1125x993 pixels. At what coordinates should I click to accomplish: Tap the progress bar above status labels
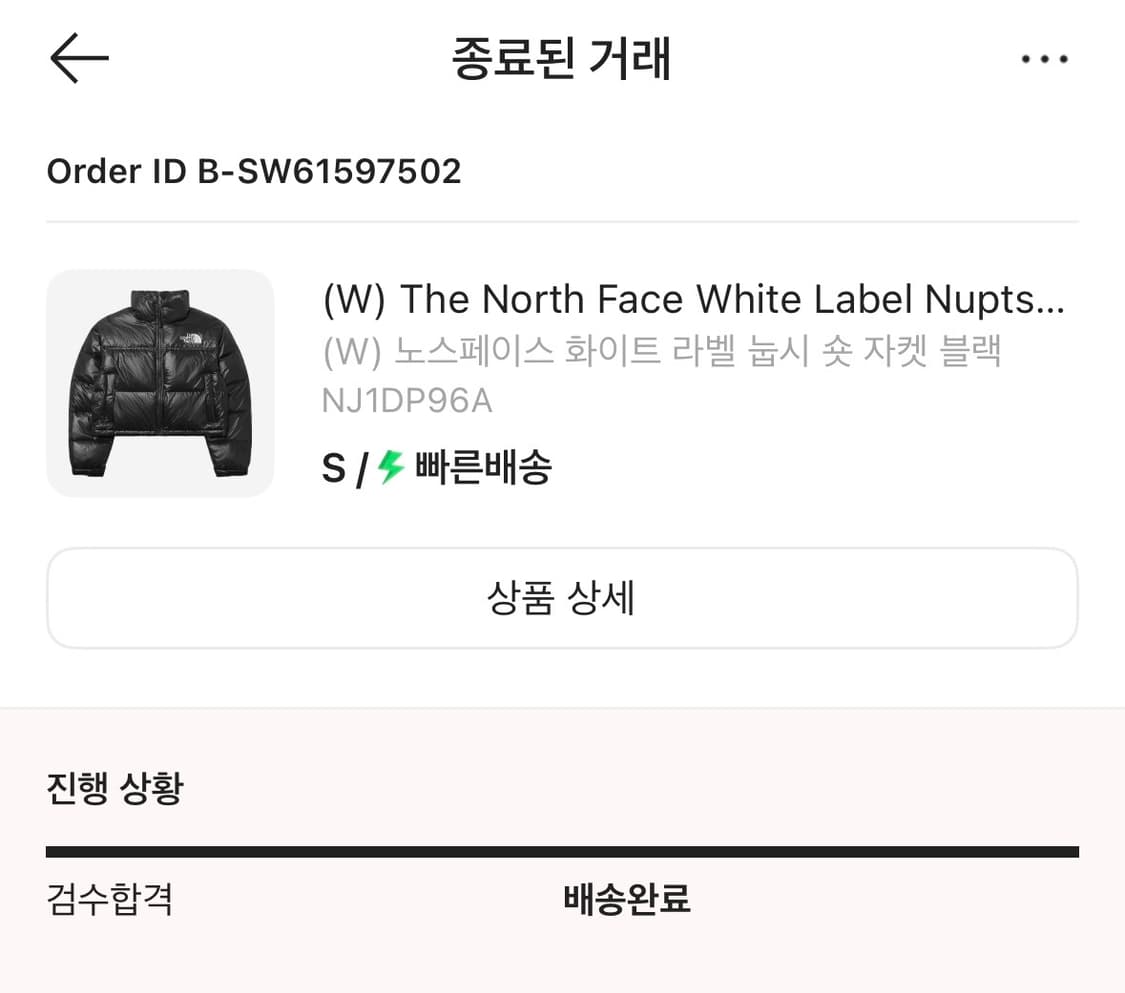click(562, 850)
